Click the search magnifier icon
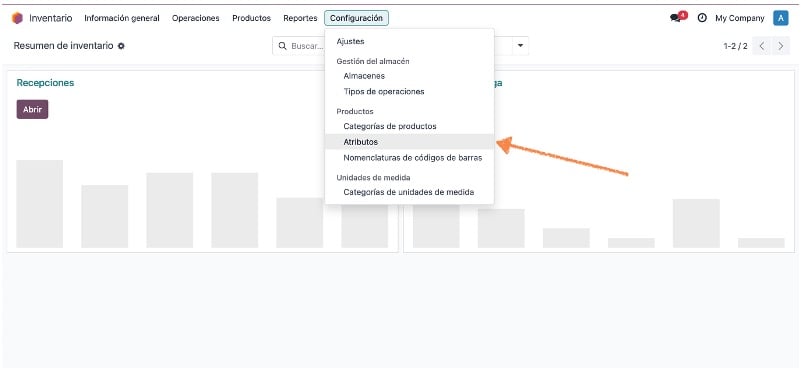The height and width of the screenshot is (368, 801). pos(282,46)
